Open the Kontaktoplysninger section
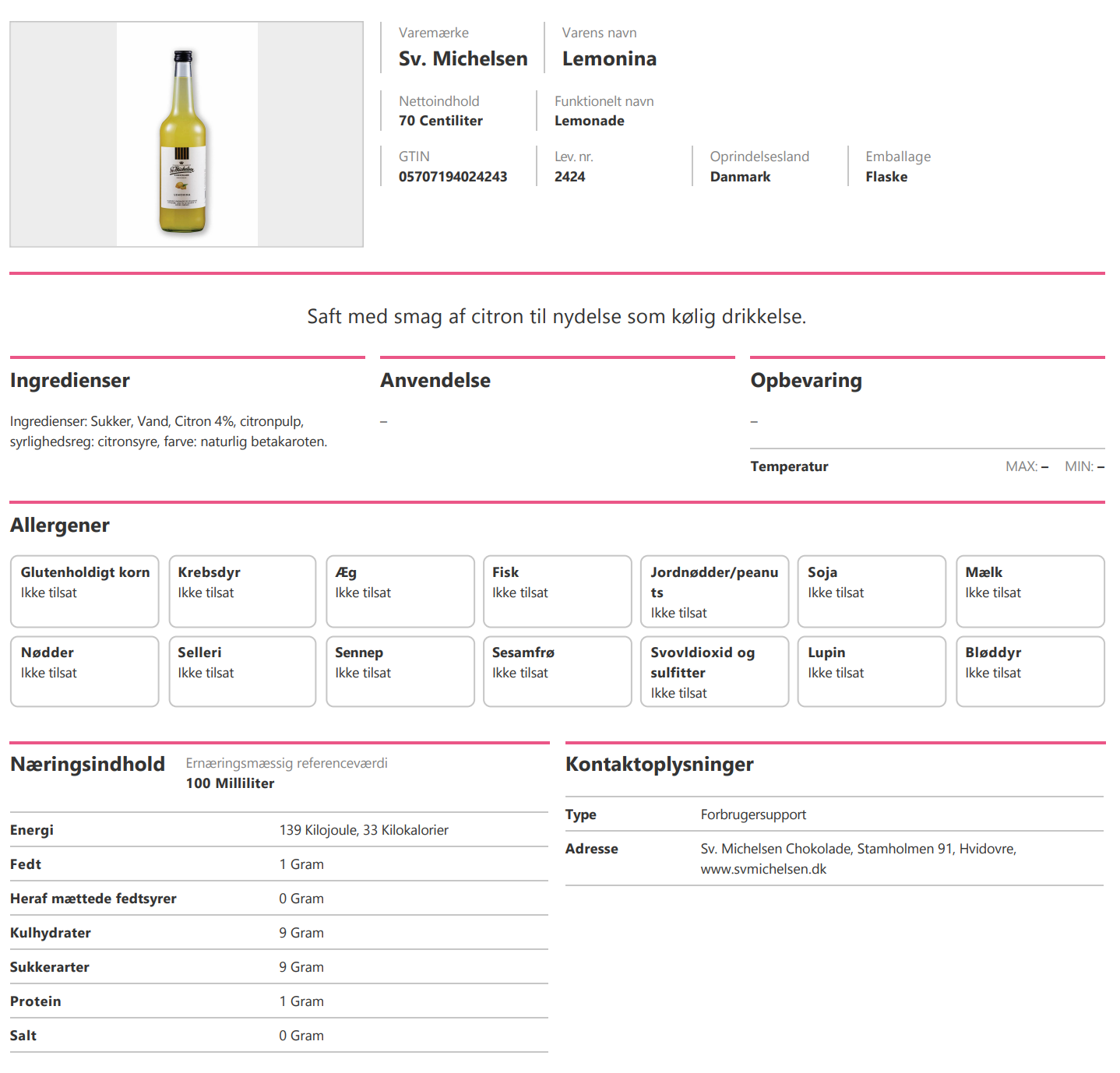Screen dimensions: 1120x1073 pos(659,764)
